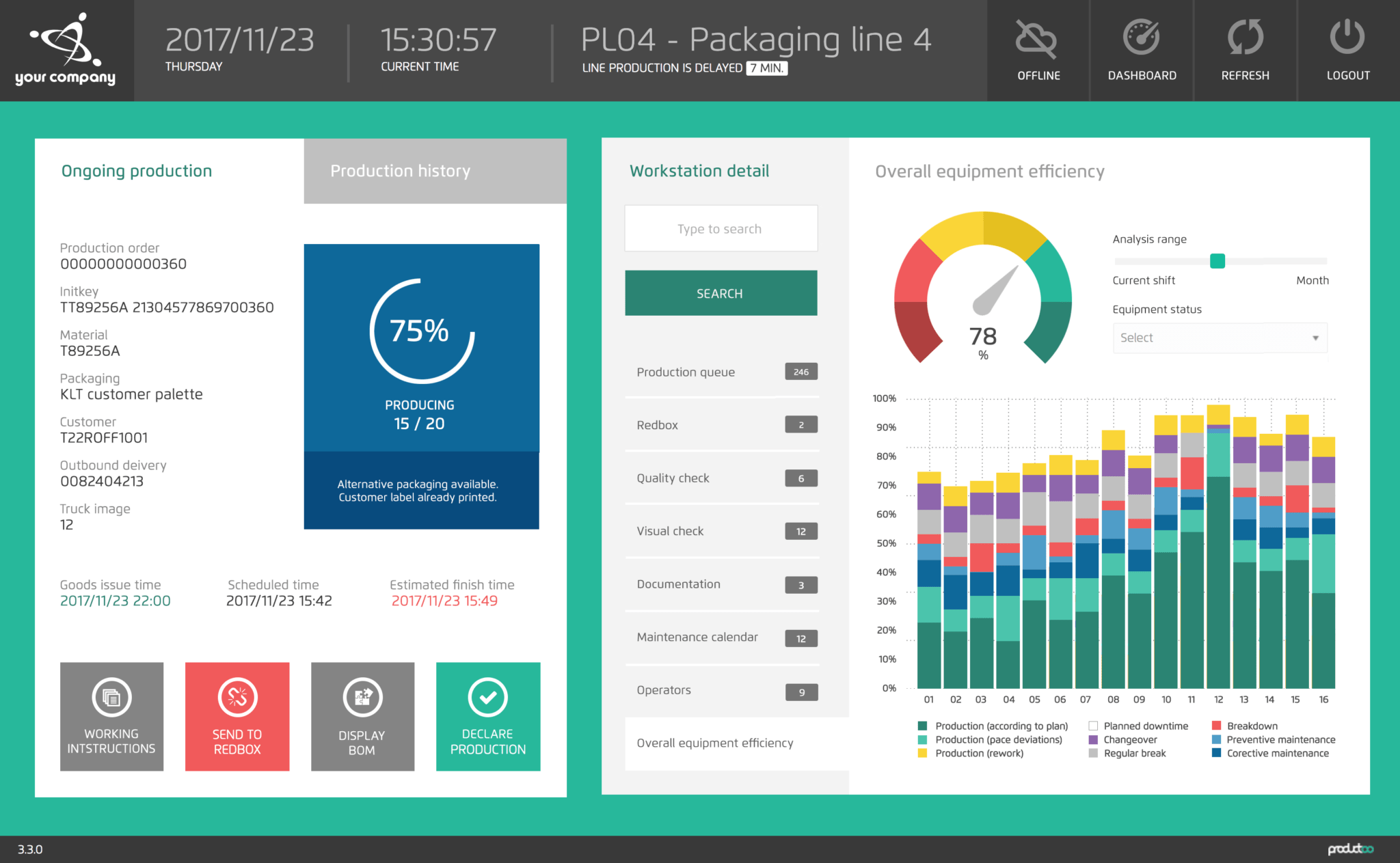This screenshot has height=863, width=1400.
Task: Select Overall equipment efficiency in the sidebar
Action: tap(715, 743)
